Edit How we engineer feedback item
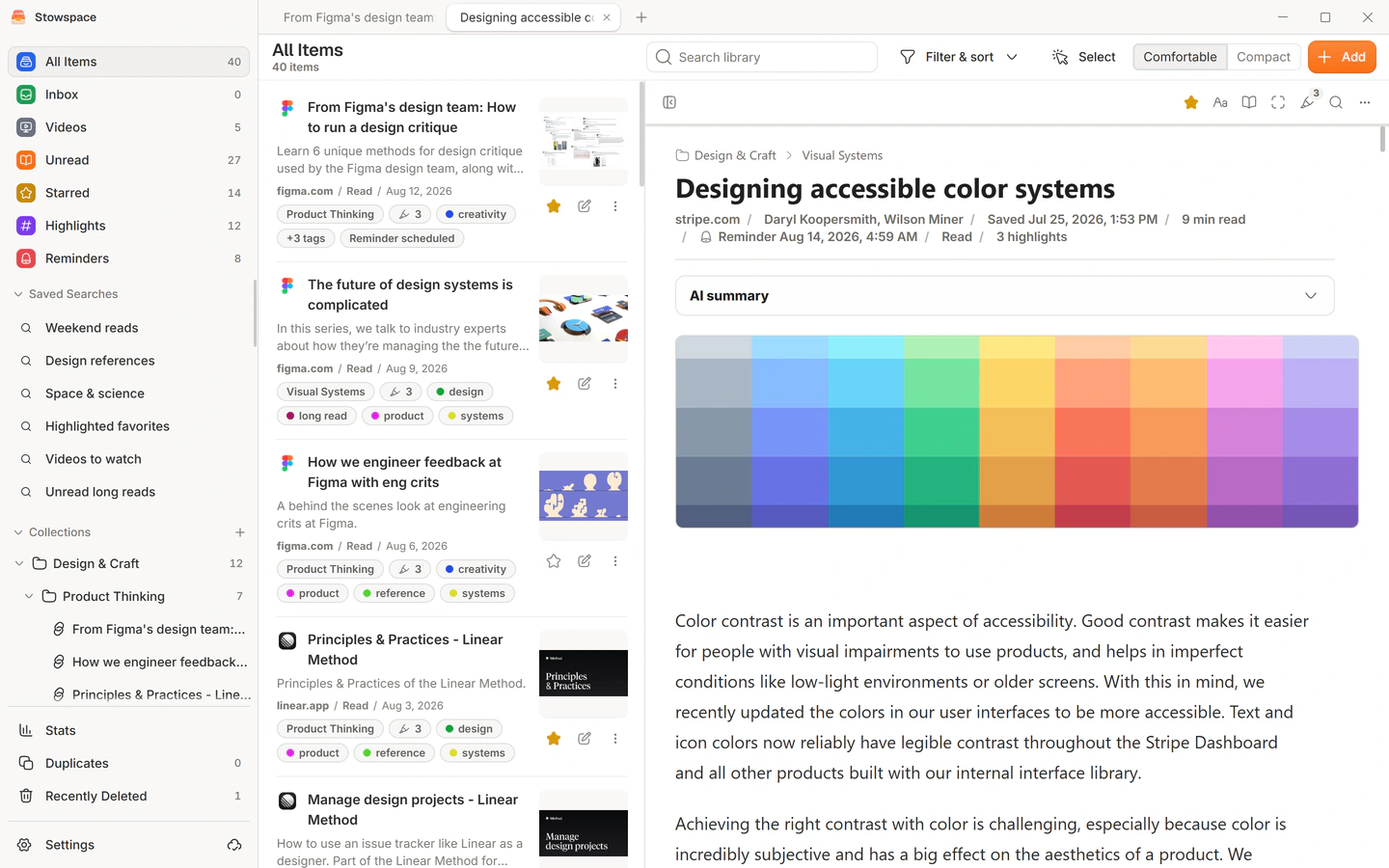The width and height of the screenshot is (1389, 868). pyautogui.click(x=585, y=561)
